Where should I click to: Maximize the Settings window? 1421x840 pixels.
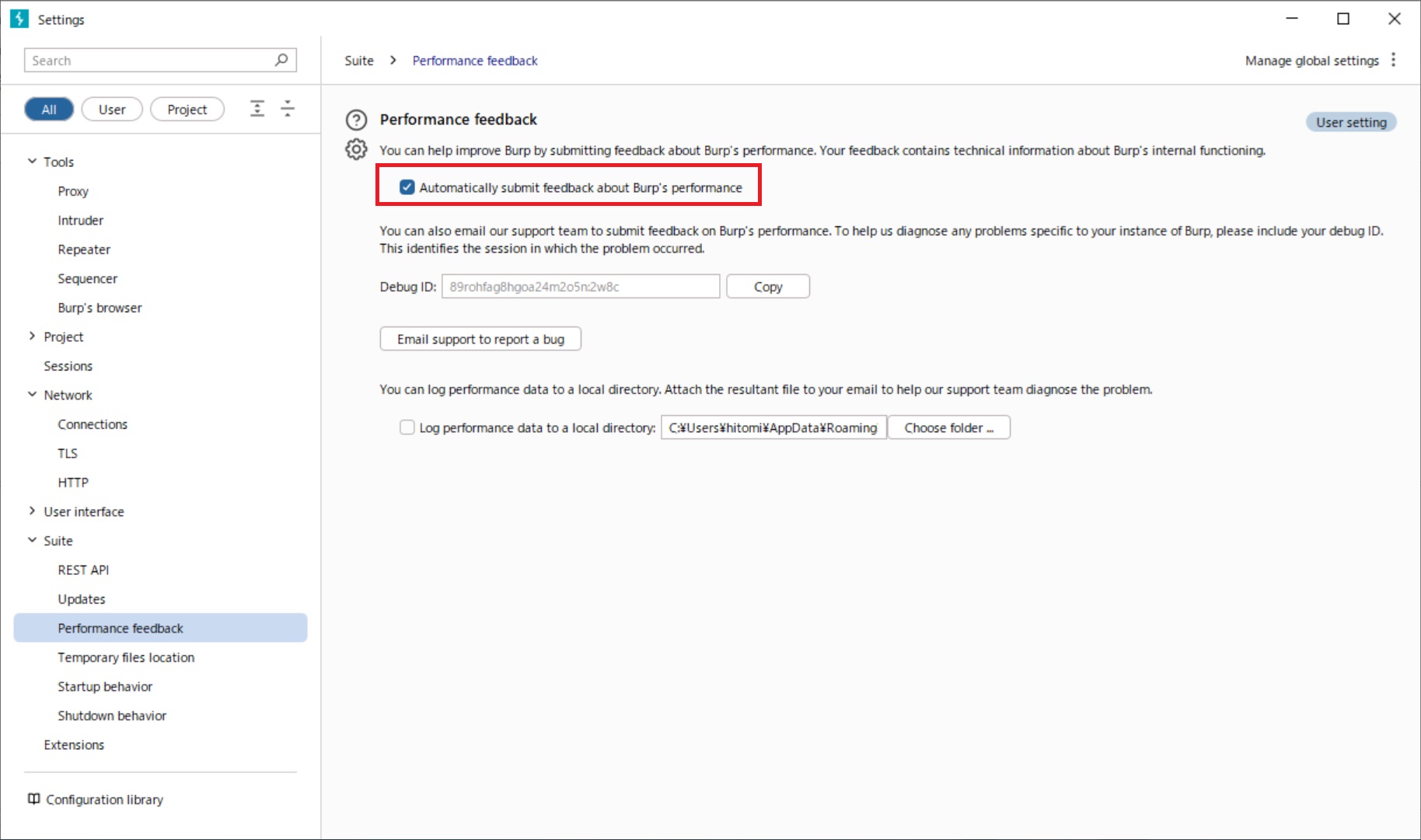[1343, 19]
